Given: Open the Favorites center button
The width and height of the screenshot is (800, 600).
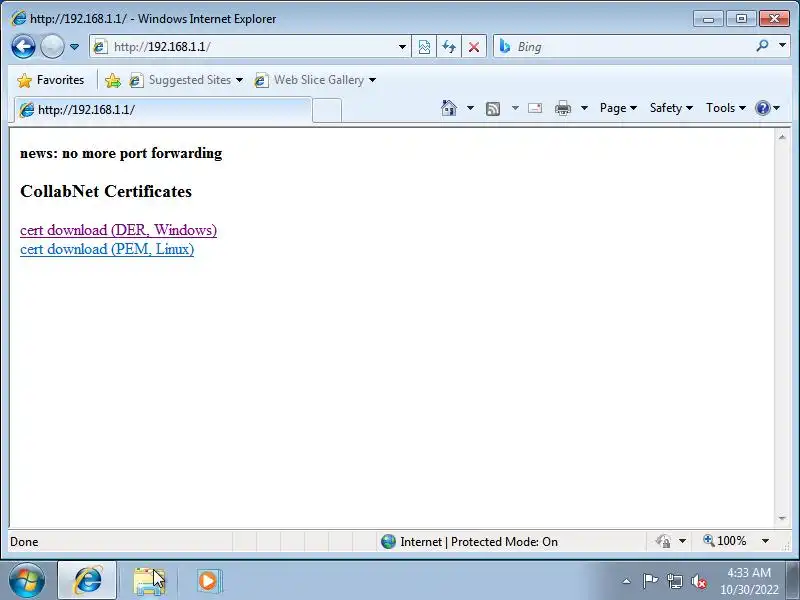Looking at the screenshot, I should [50, 80].
